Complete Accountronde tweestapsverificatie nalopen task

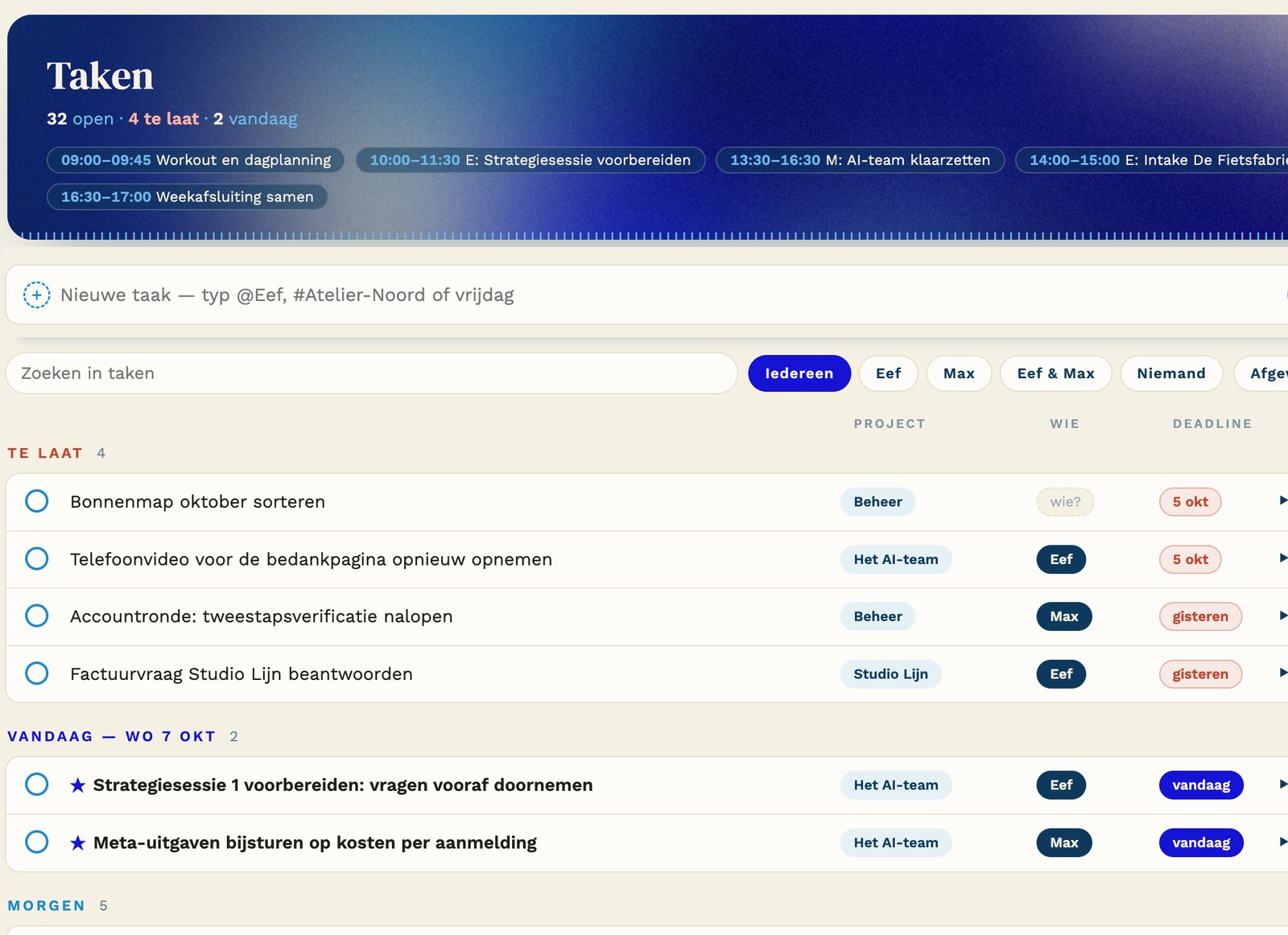[37, 616]
